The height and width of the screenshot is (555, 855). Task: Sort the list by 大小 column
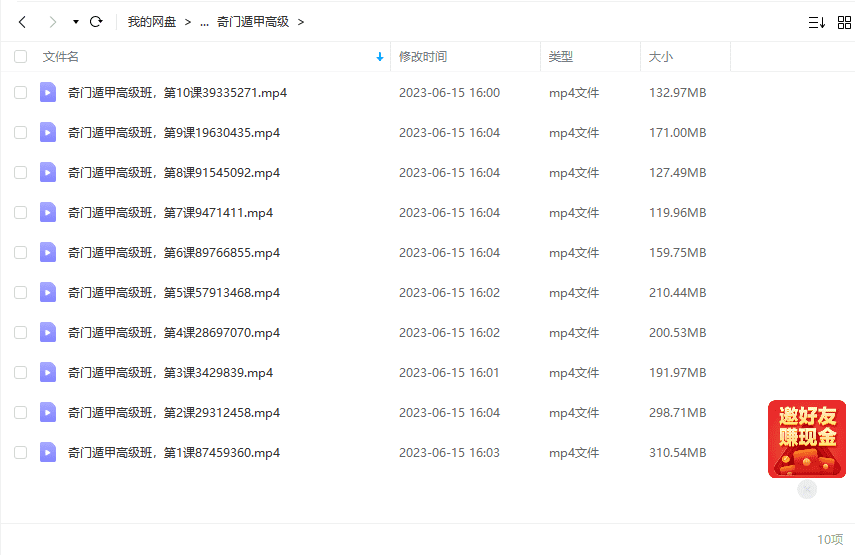point(661,57)
